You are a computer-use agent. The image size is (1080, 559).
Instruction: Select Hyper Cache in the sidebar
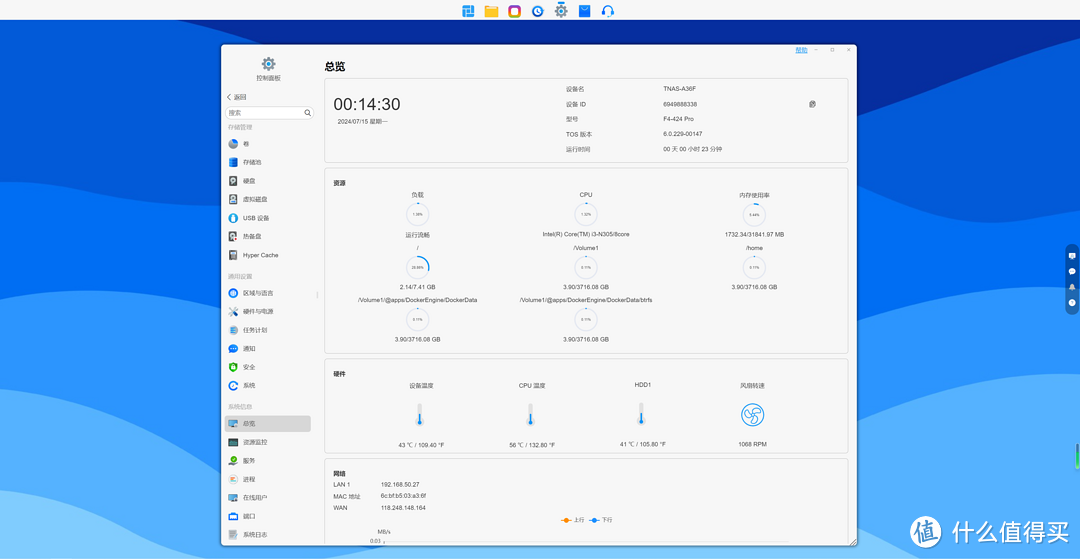(260, 255)
